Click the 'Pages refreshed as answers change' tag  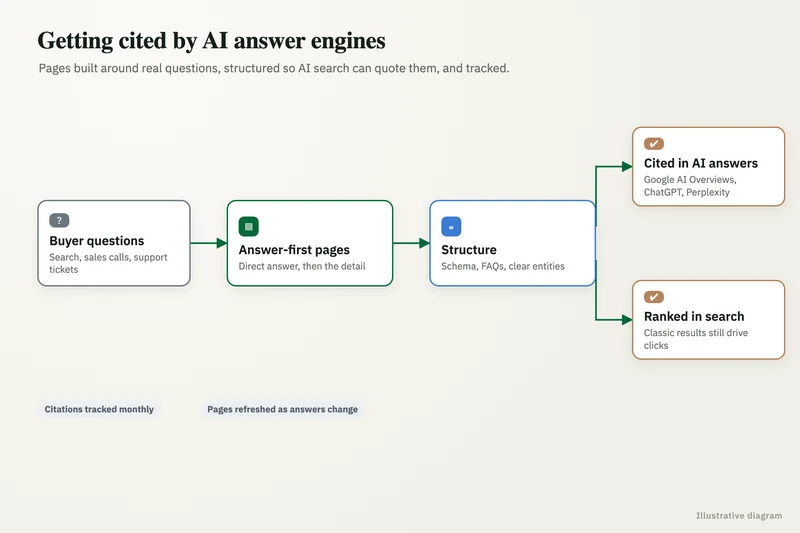[282, 409]
